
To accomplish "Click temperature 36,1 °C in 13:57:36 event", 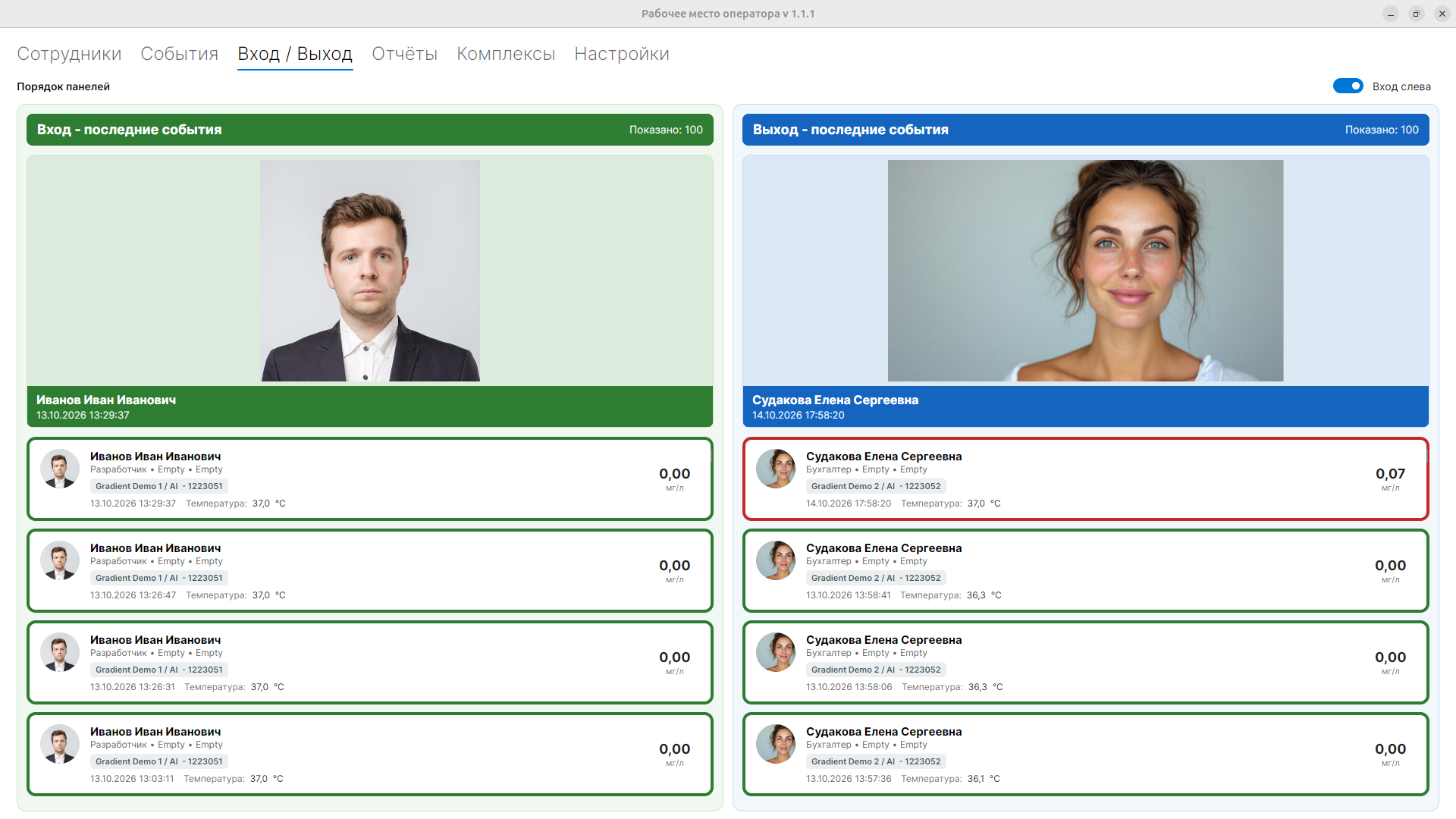I will pos(984,779).
